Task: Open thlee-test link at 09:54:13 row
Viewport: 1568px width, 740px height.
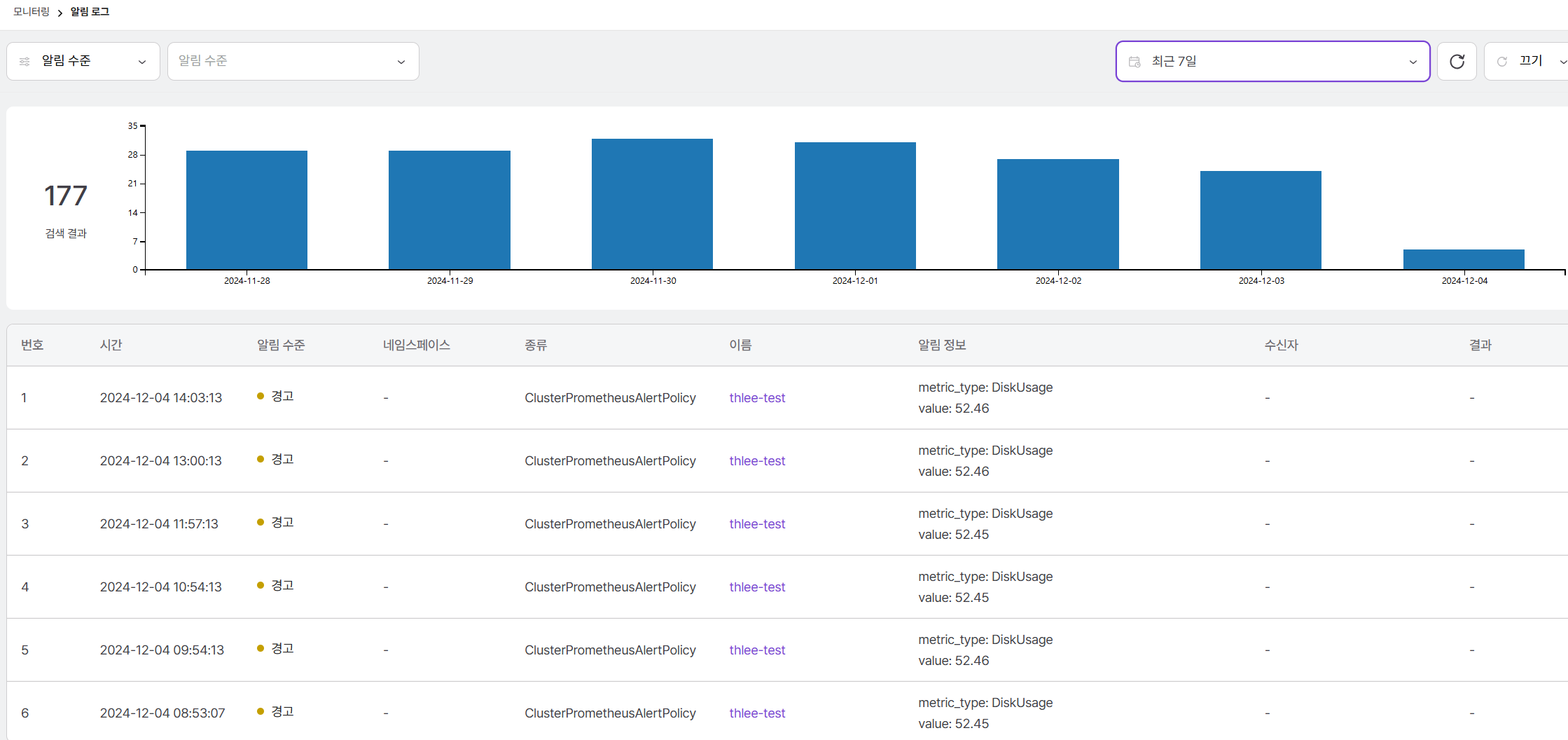Action: click(x=757, y=650)
